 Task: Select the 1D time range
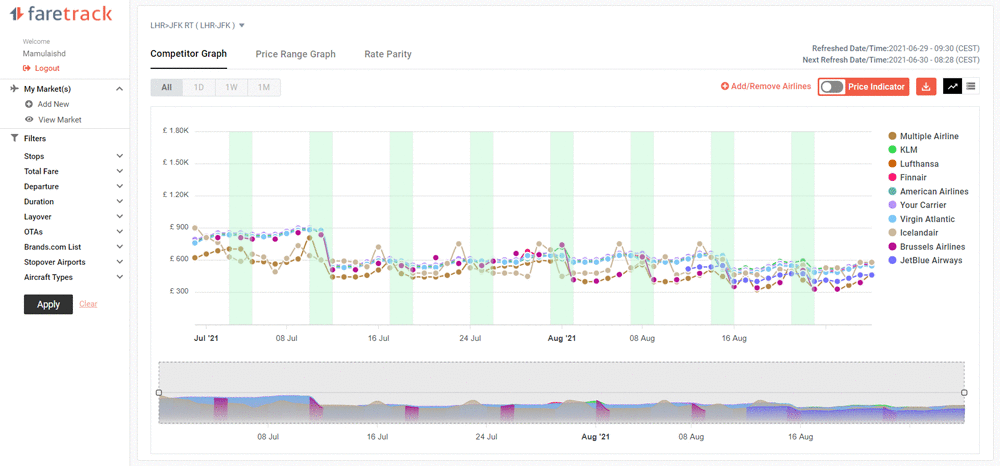tap(199, 87)
